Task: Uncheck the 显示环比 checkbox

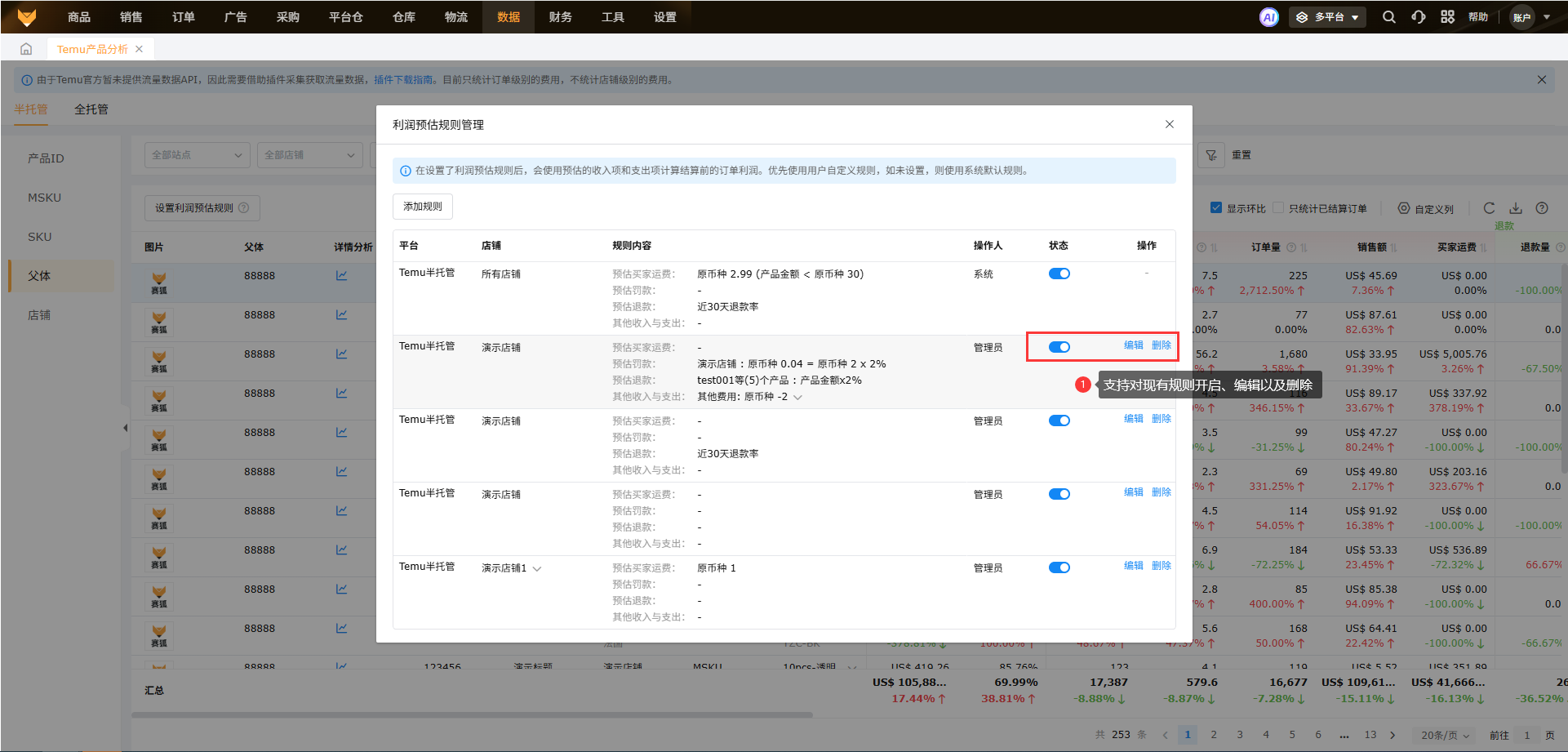Action: (x=1216, y=208)
